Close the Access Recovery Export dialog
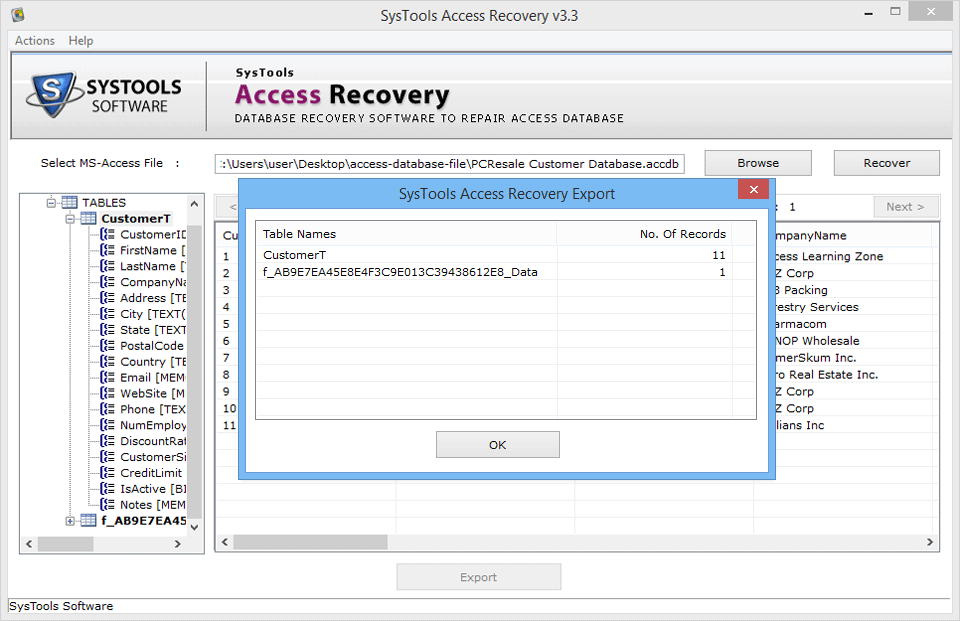Screen dimensions: 960x621 [x=754, y=189]
